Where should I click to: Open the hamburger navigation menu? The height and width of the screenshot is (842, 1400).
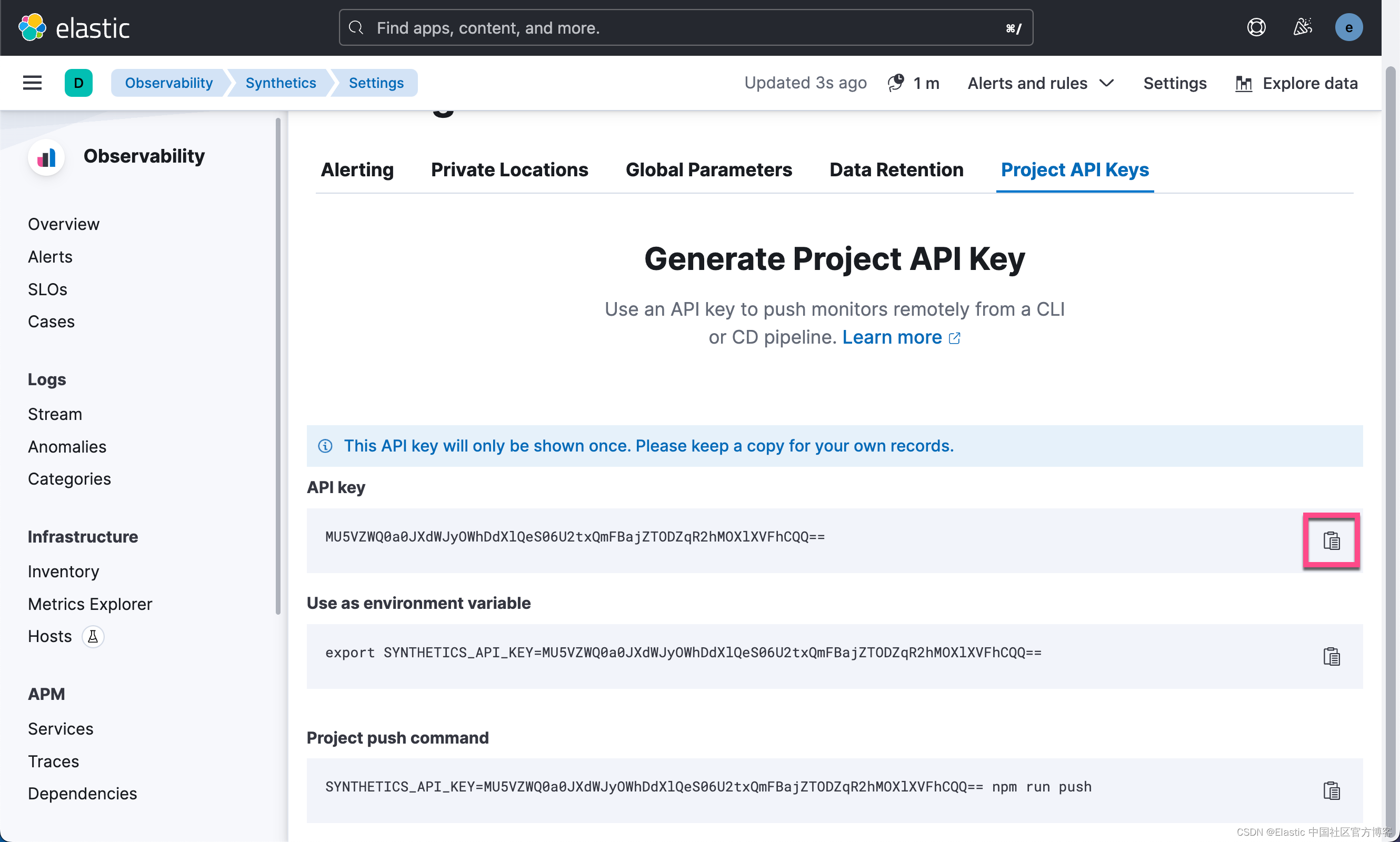[32, 83]
